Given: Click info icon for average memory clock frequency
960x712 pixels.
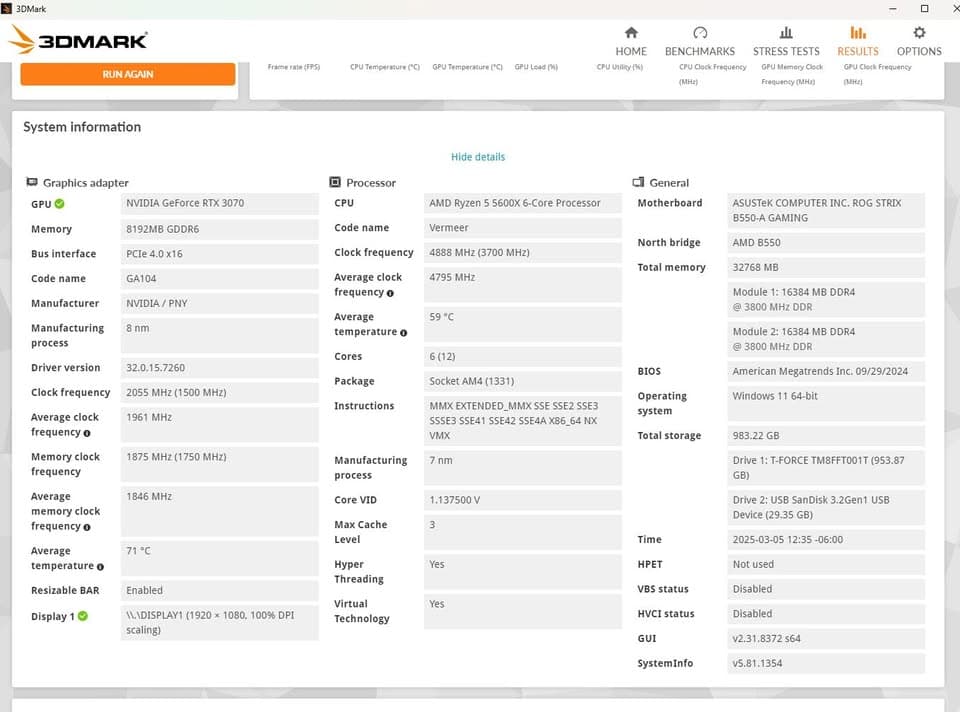Looking at the screenshot, I should pos(87,528).
